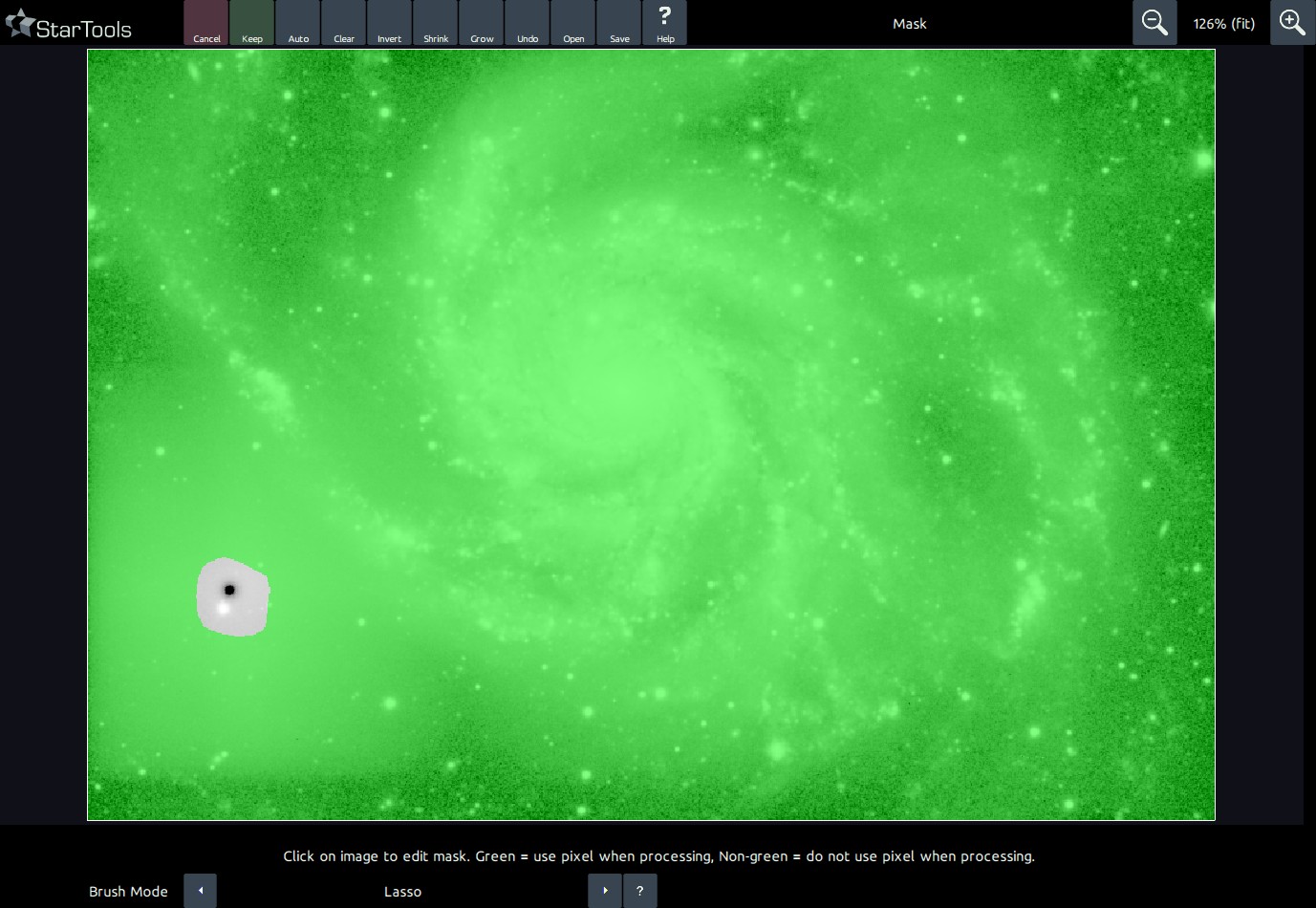Invert the mask selection
This screenshot has height=908, width=1316.
(x=389, y=23)
